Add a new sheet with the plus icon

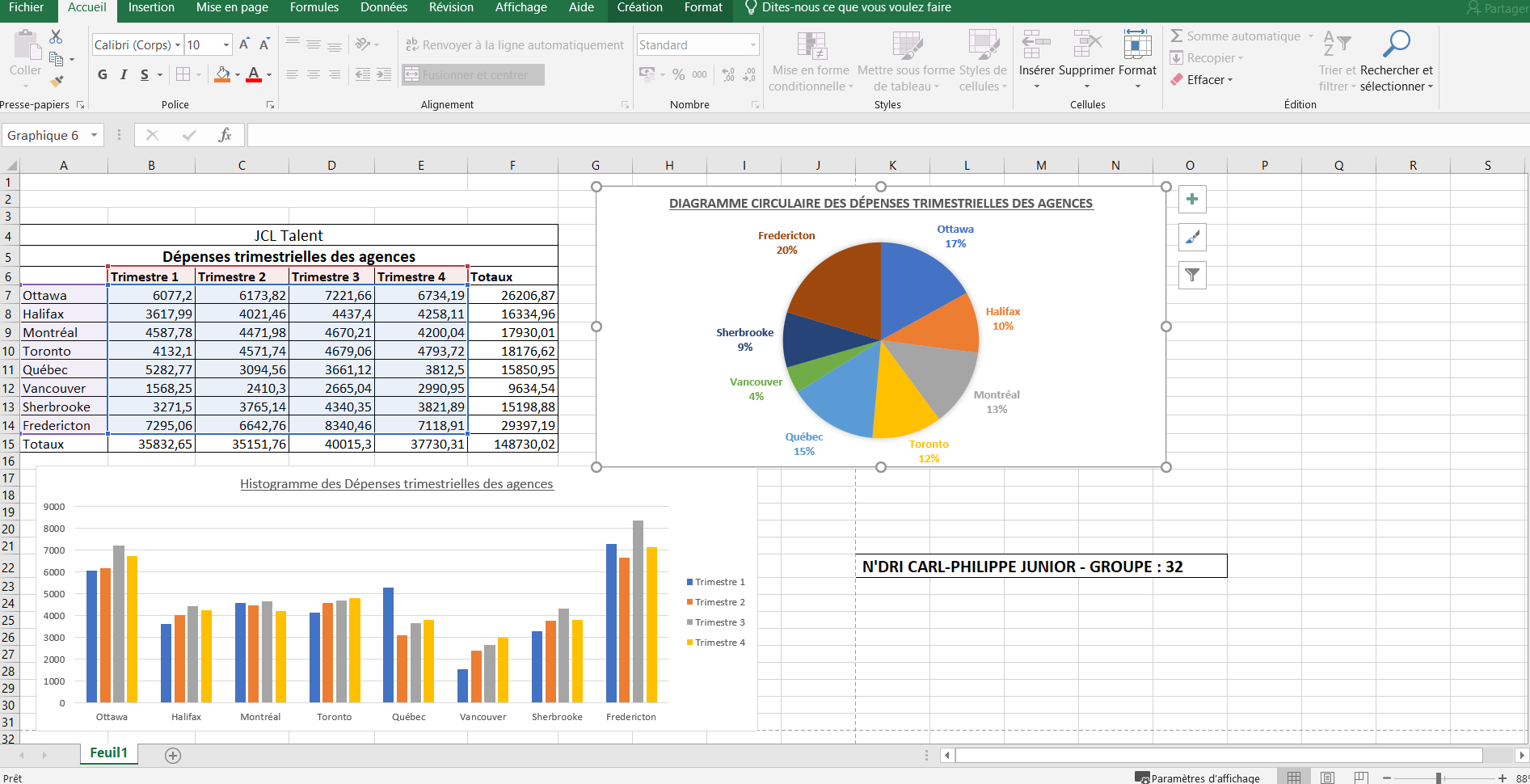click(x=173, y=755)
